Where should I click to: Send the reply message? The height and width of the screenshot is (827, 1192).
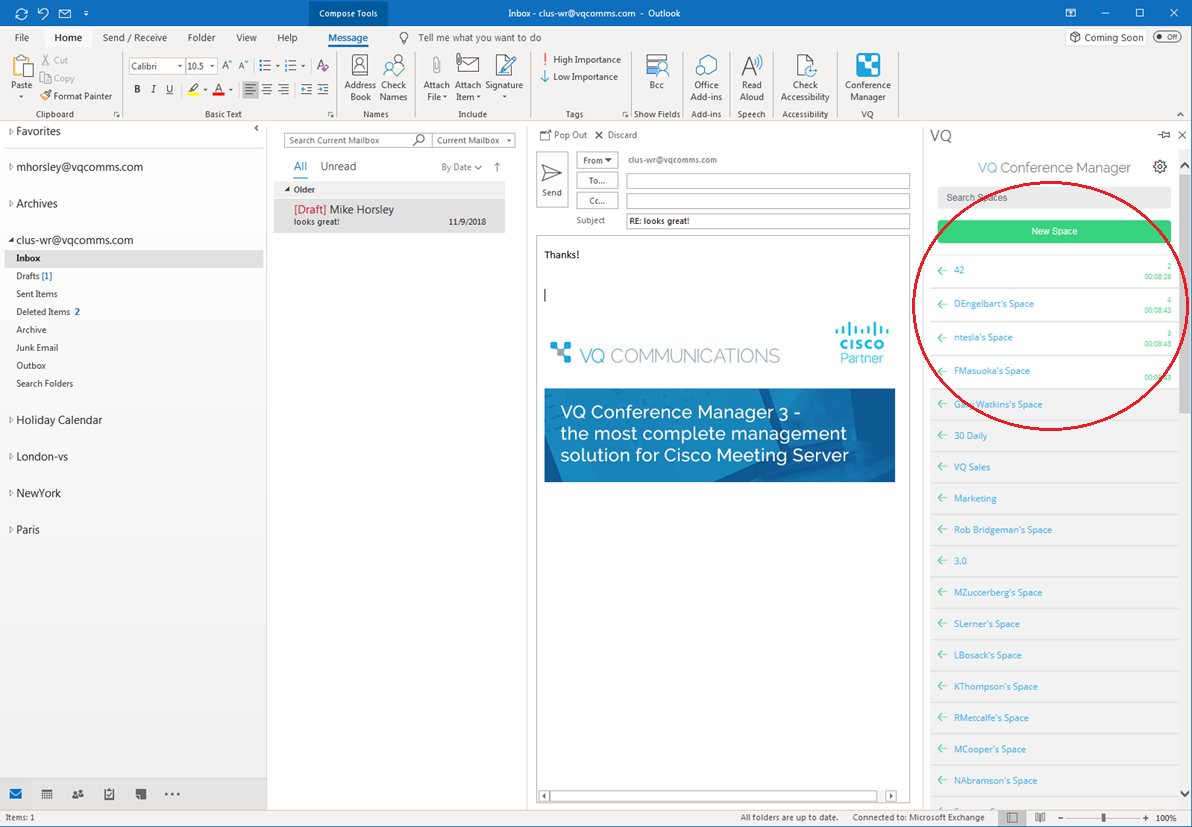point(552,179)
